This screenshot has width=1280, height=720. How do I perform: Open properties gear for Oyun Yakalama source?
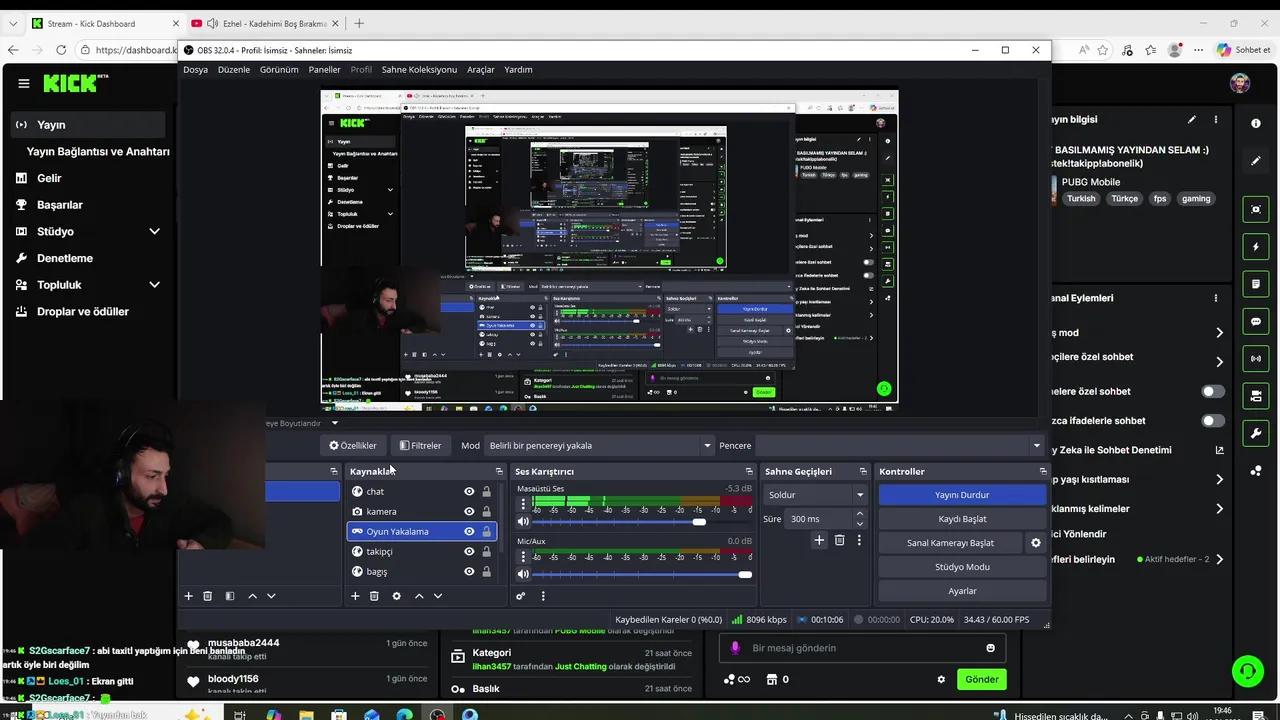(x=396, y=595)
